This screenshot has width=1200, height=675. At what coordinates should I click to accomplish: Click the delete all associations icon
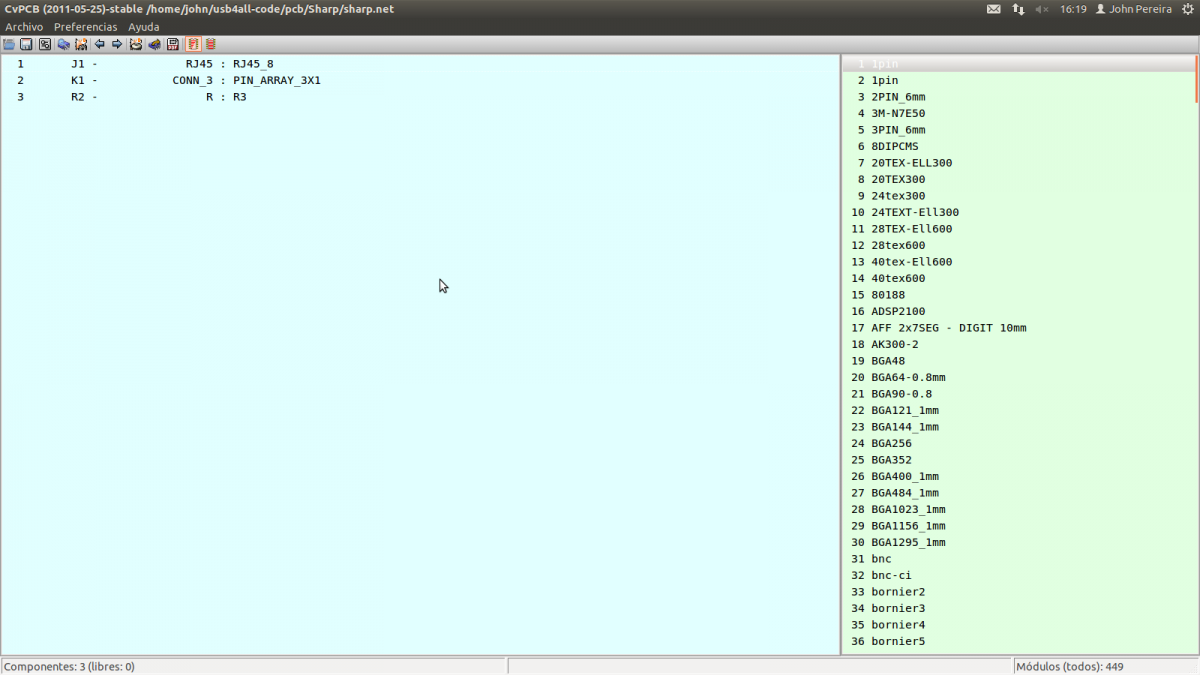[x=136, y=44]
